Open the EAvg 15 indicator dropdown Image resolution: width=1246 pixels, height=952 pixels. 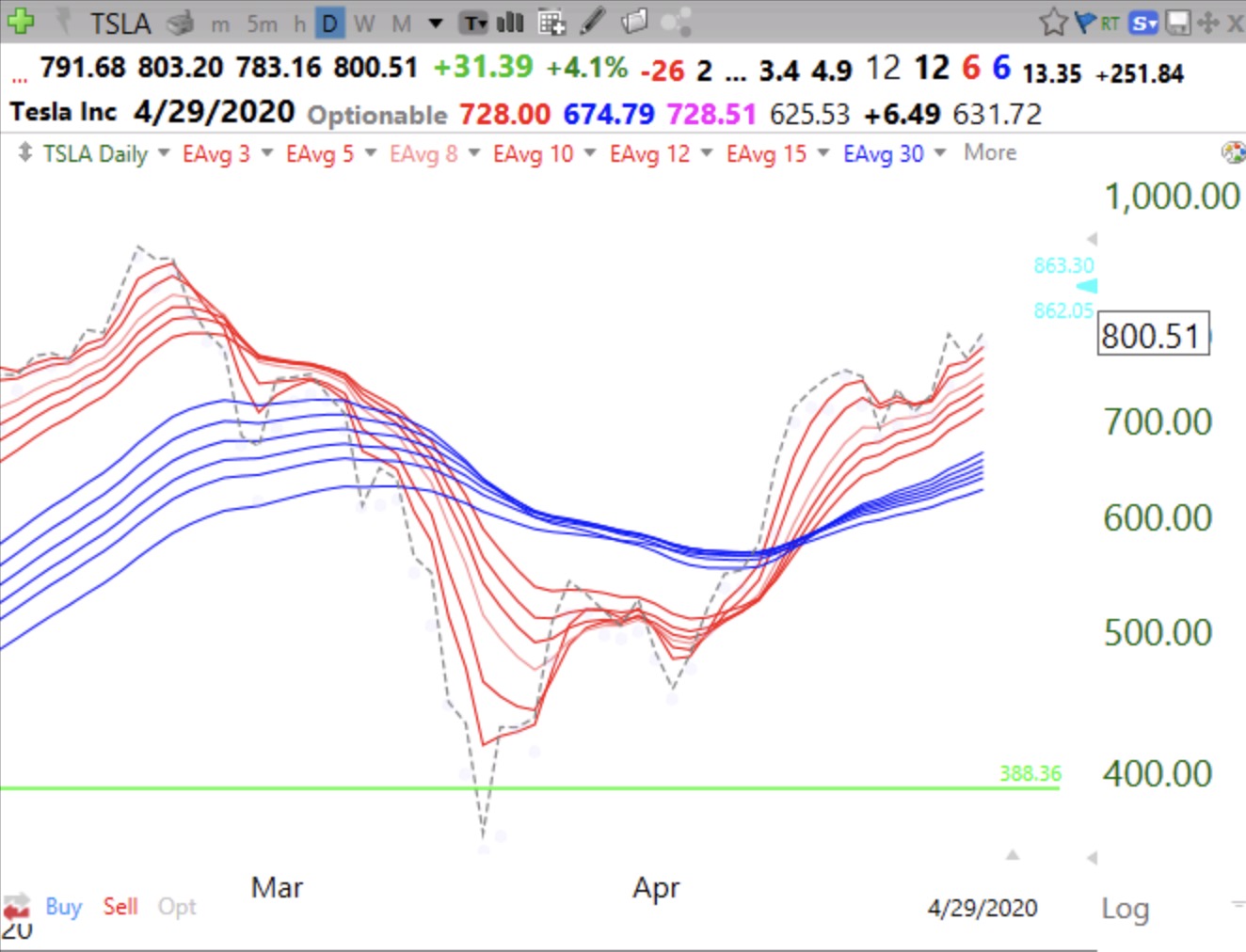click(x=823, y=152)
